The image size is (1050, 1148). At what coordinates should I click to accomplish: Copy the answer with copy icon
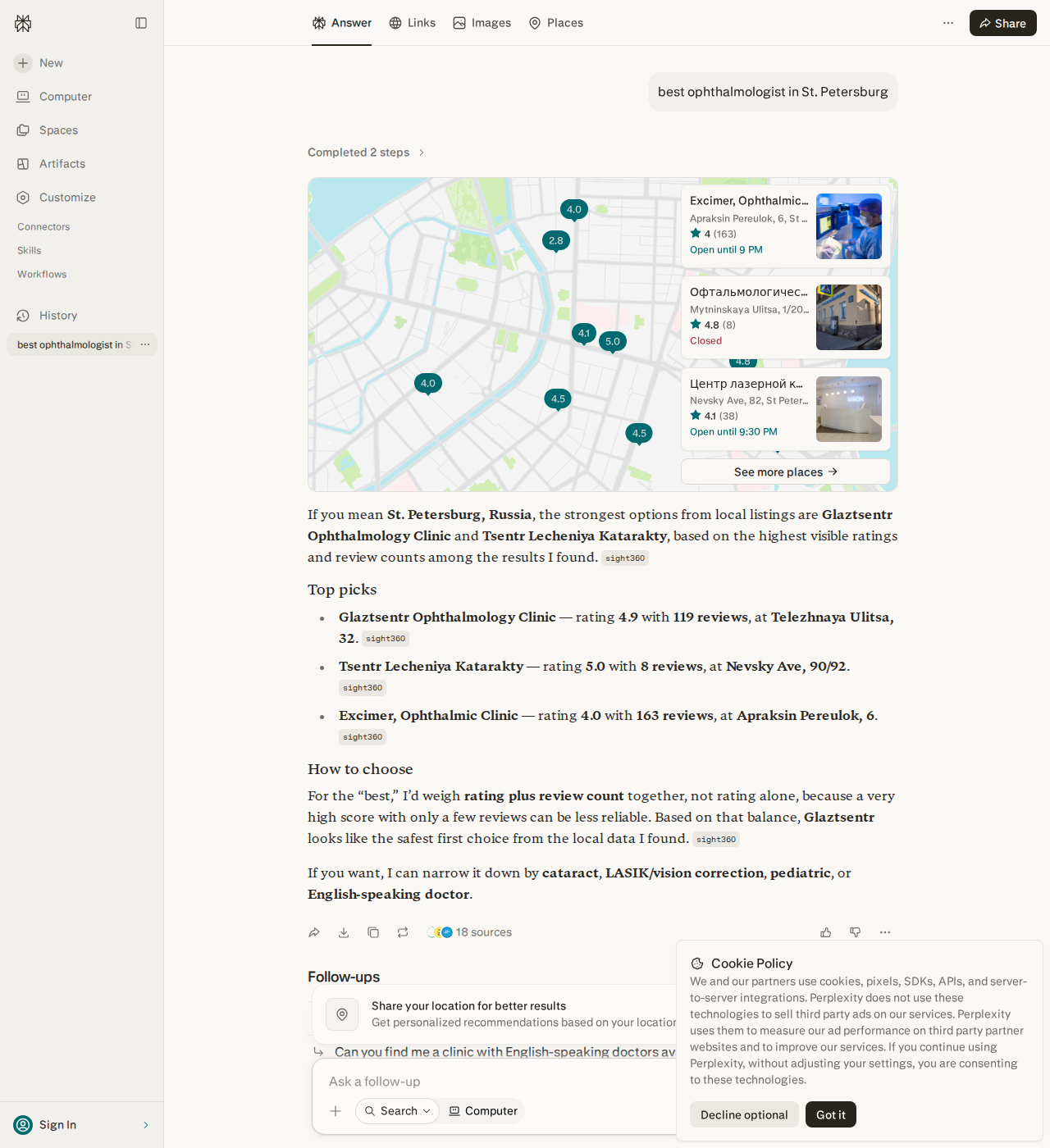(373, 932)
